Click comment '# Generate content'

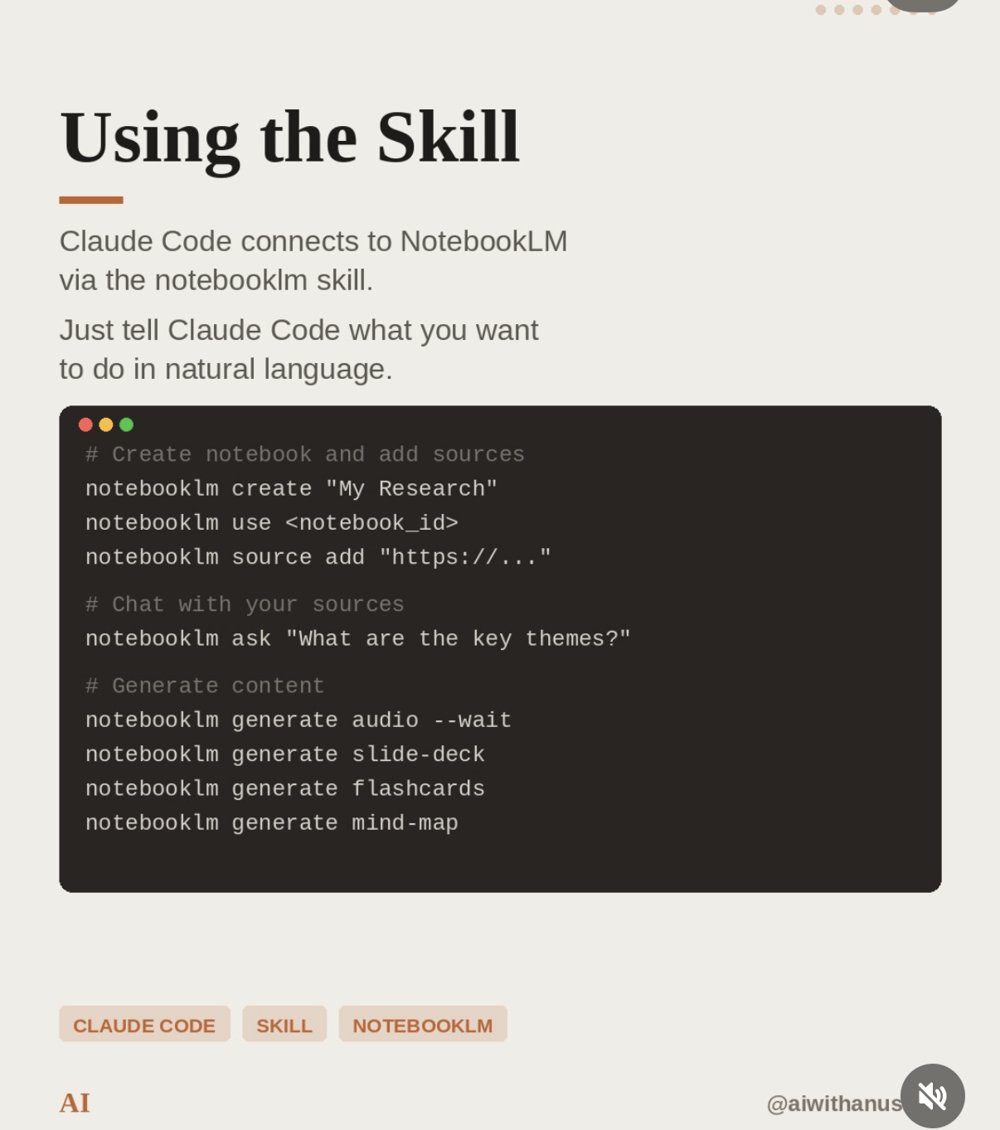coord(205,685)
